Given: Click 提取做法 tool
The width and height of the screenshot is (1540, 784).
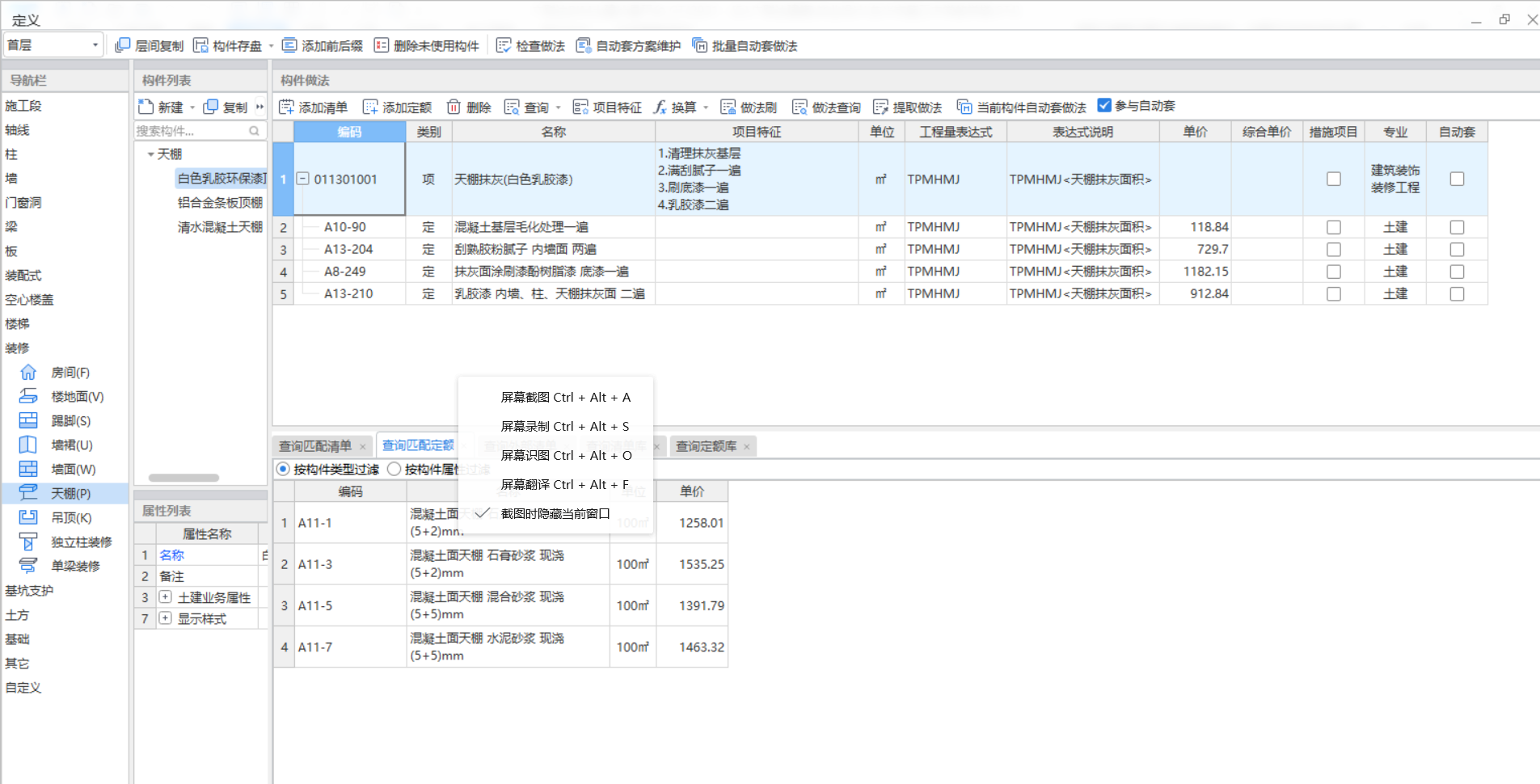Looking at the screenshot, I should click(908, 107).
